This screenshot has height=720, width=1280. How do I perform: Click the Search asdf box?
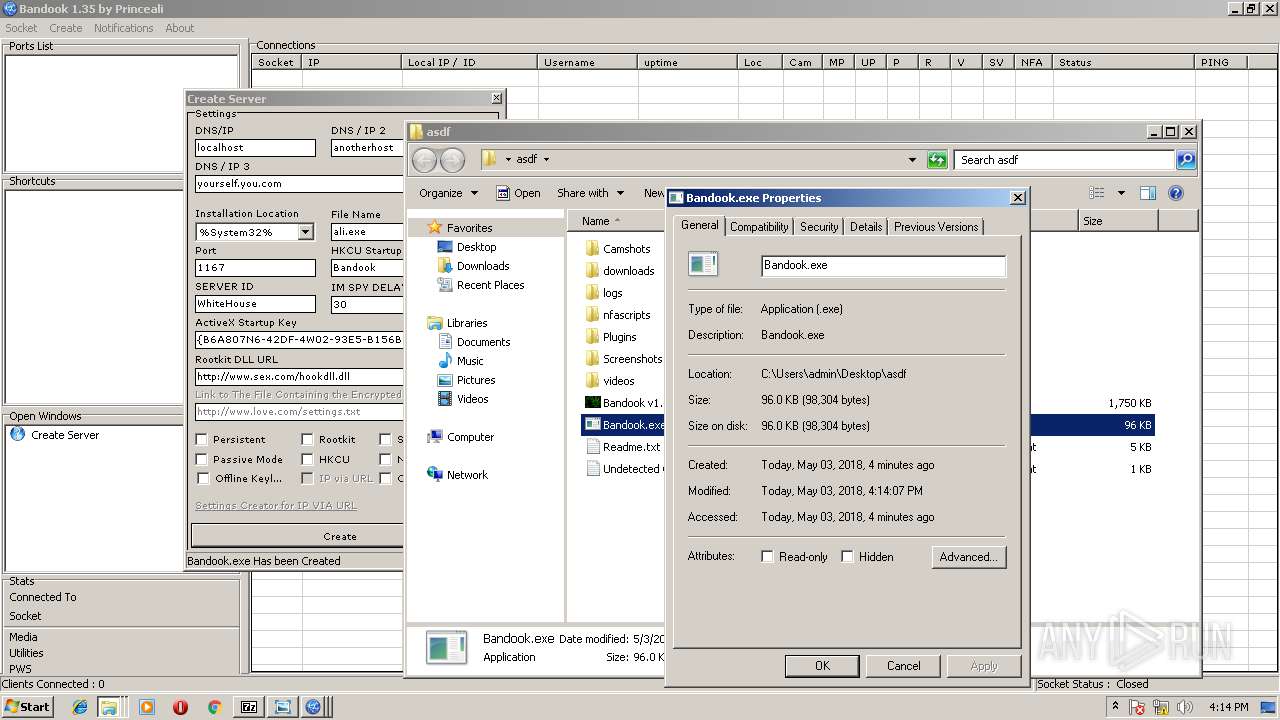point(1065,160)
